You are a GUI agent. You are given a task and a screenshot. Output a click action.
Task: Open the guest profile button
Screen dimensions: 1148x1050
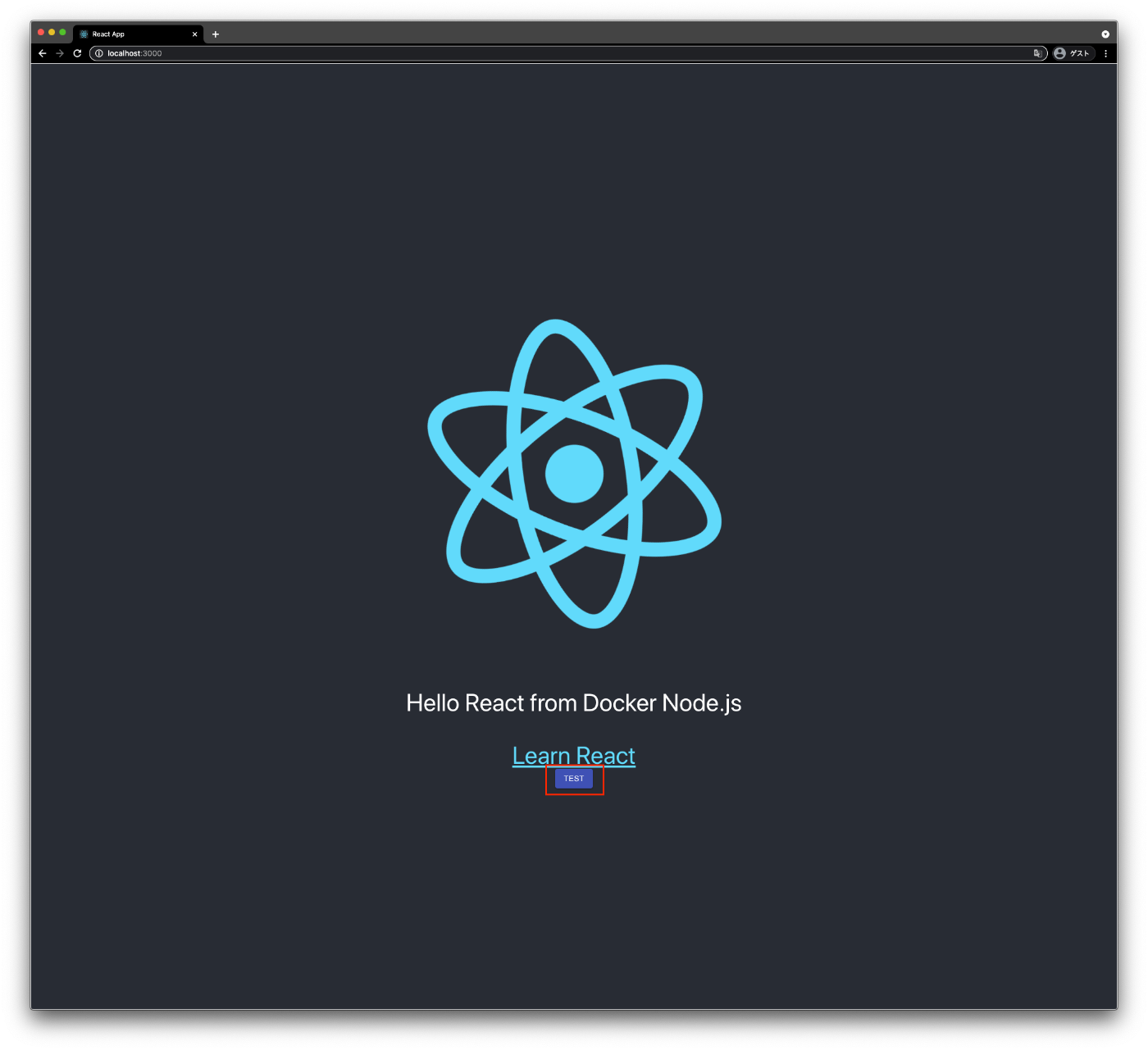tap(1073, 53)
